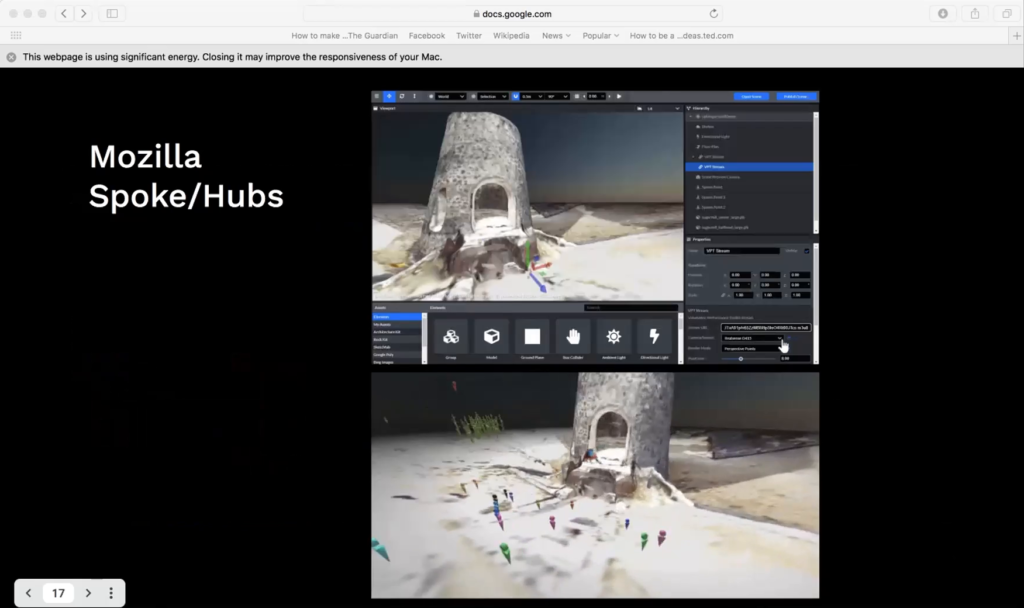Click the docs.google.com address bar
Image resolution: width=1024 pixels, height=608 pixels.
click(513, 14)
